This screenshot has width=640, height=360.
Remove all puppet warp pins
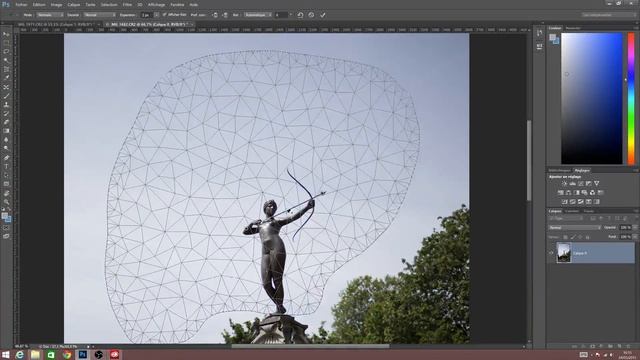click(x=300, y=15)
